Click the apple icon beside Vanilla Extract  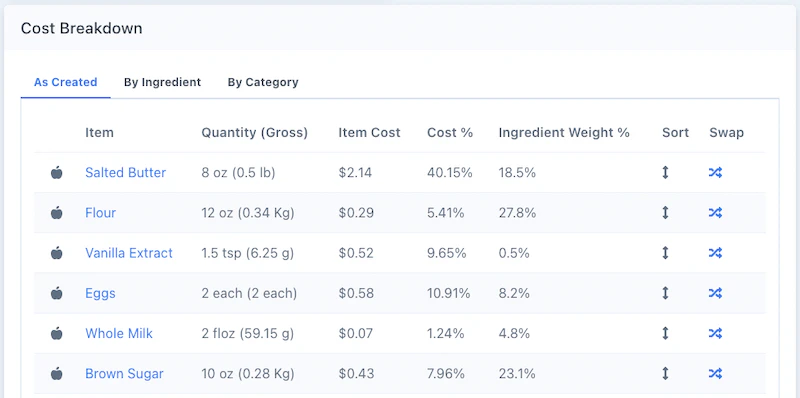(57, 253)
